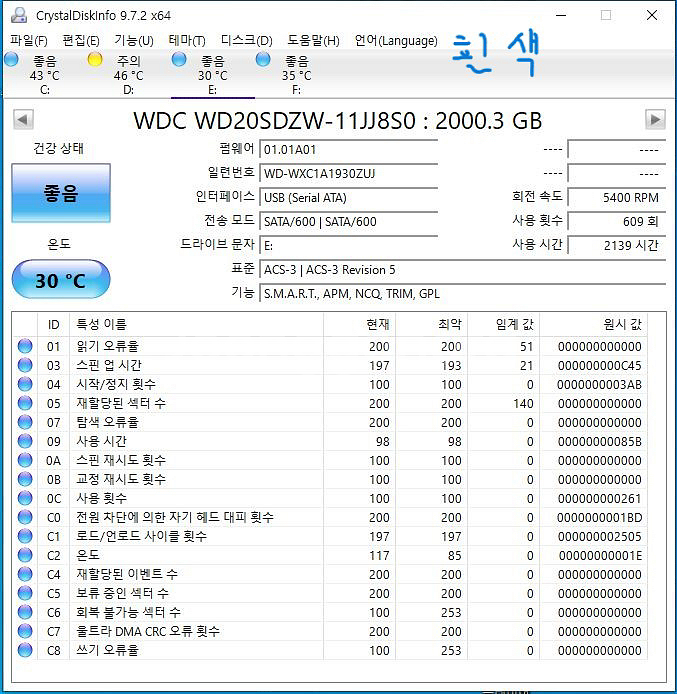Click the CrystalDiskInfo app icon in title bar
The height and width of the screenshot is (694, 677).
click(18, 15)
